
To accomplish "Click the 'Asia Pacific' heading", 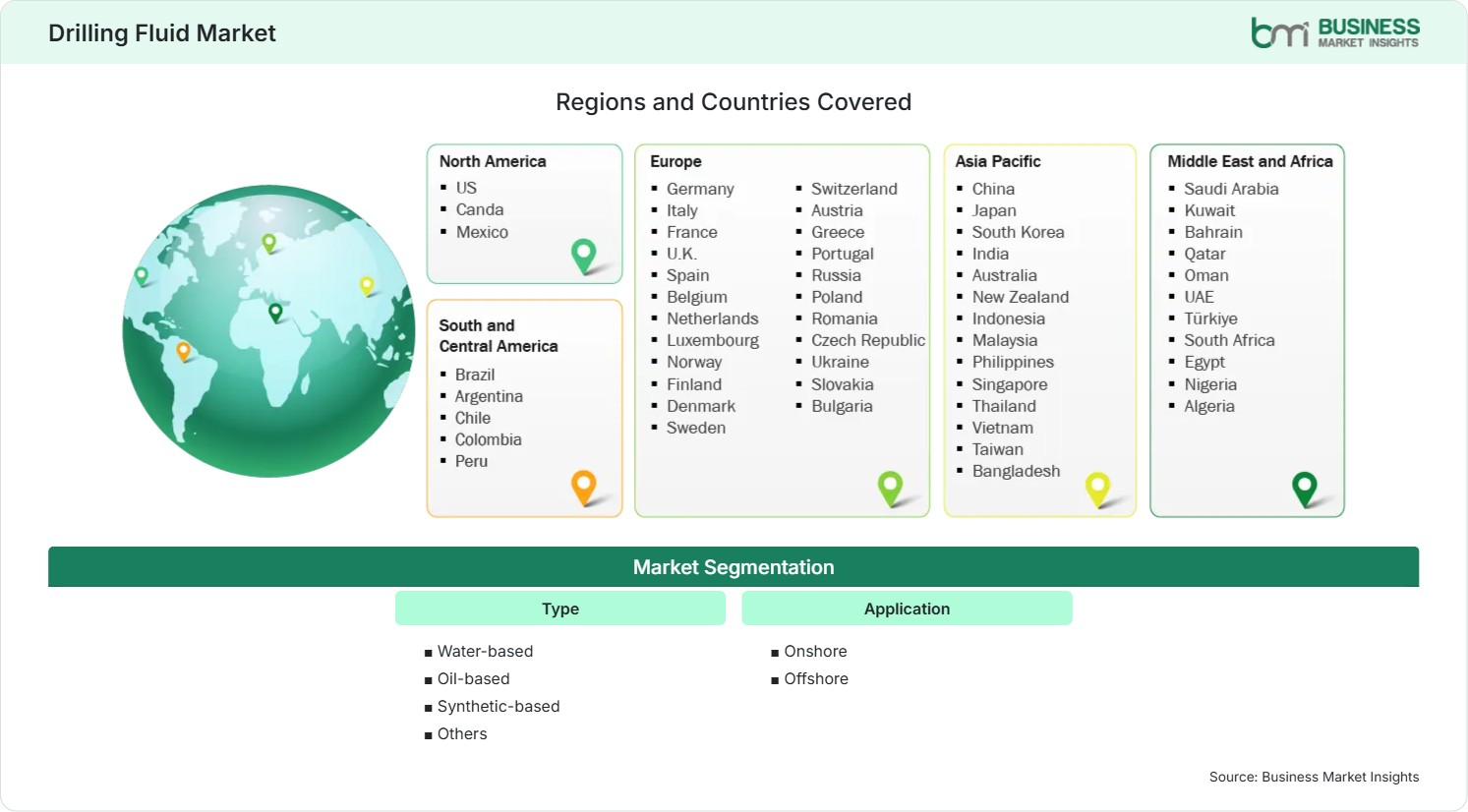I will [998, 161].
